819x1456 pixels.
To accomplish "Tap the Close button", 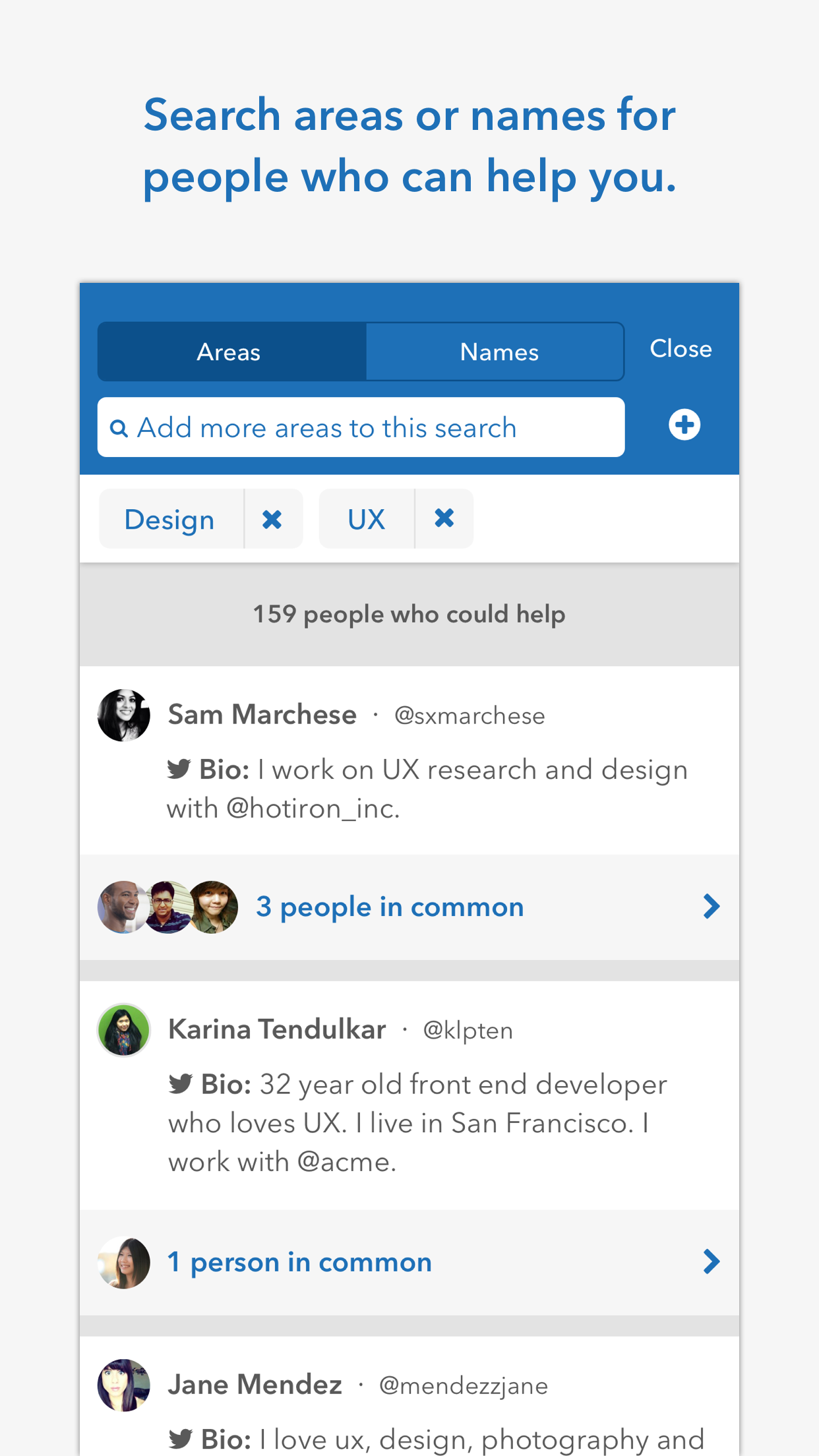I will pyautogui.click(x=681, y=348).
